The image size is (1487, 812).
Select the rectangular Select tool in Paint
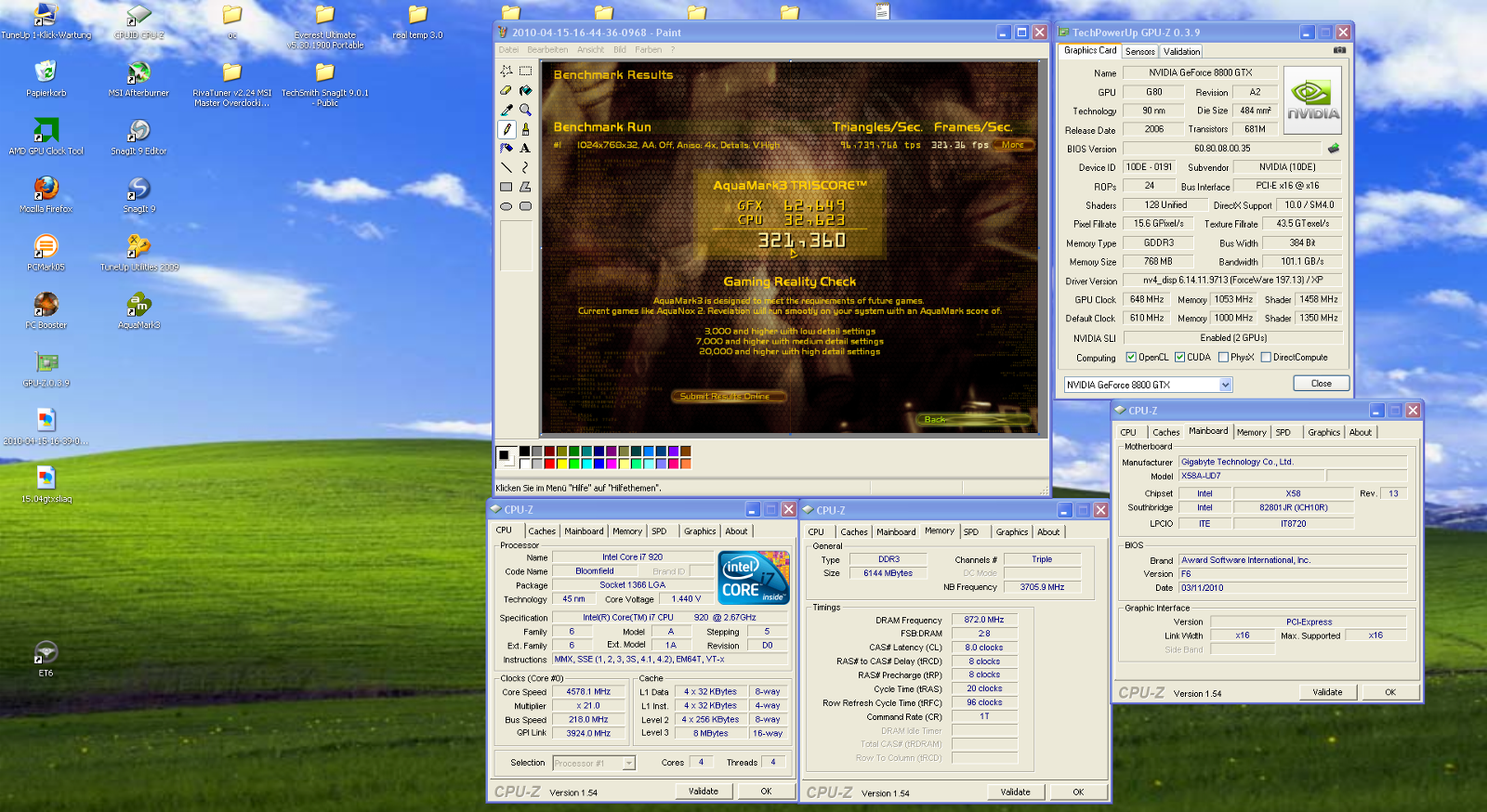[x=525, y=71]
